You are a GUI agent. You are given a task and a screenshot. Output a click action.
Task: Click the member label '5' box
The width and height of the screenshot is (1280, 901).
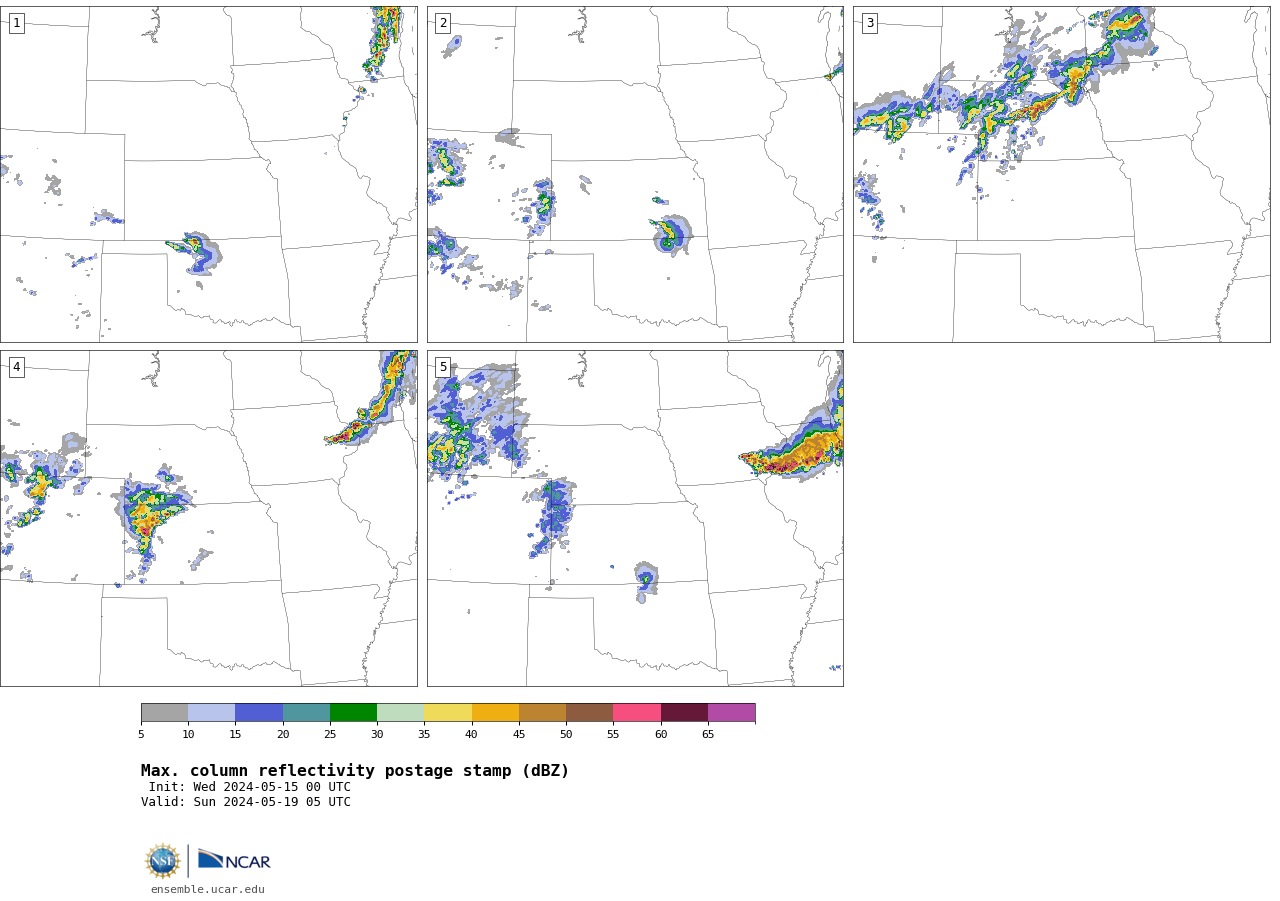pos(443,367)
